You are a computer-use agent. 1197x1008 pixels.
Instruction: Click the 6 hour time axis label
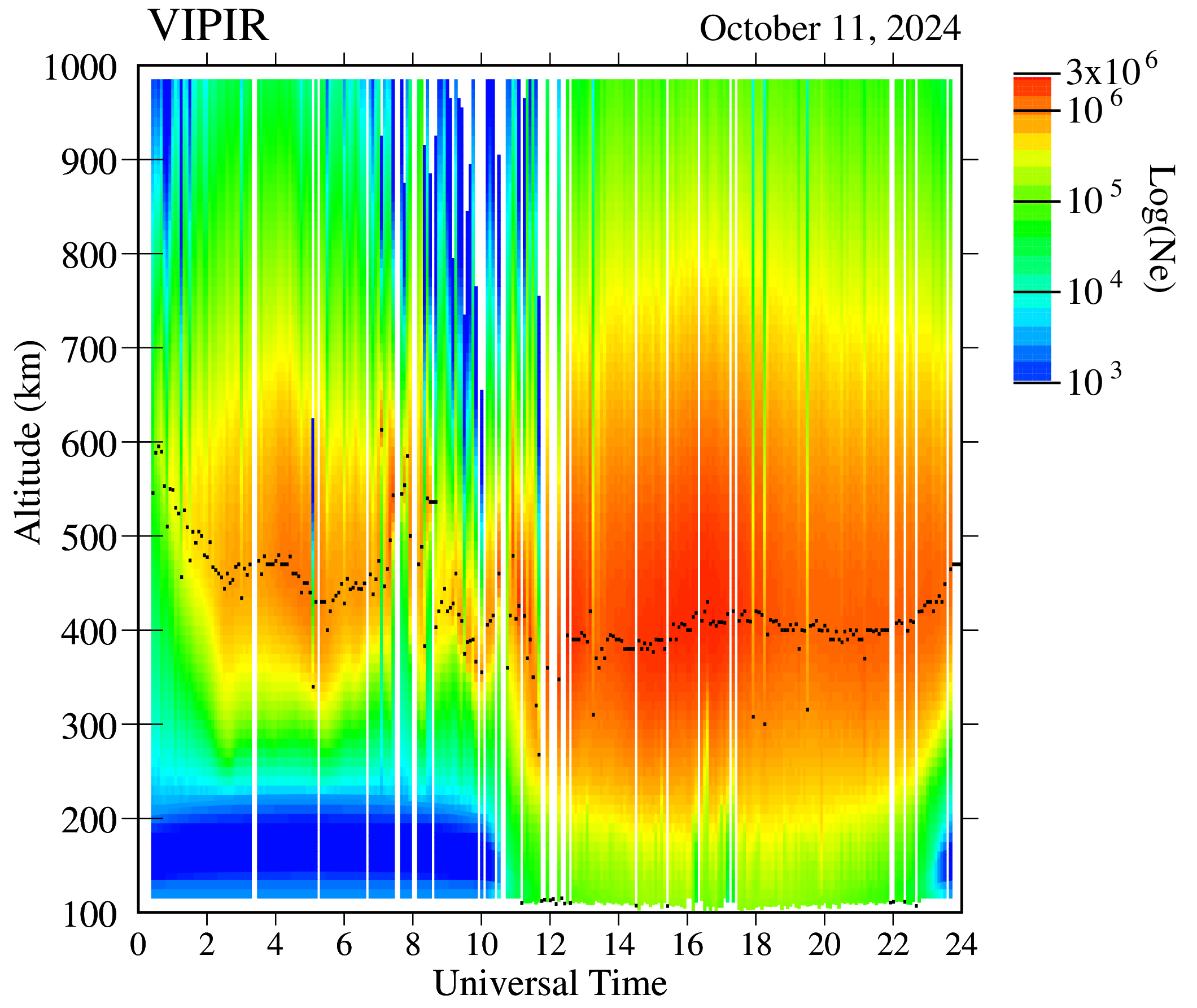344,945
